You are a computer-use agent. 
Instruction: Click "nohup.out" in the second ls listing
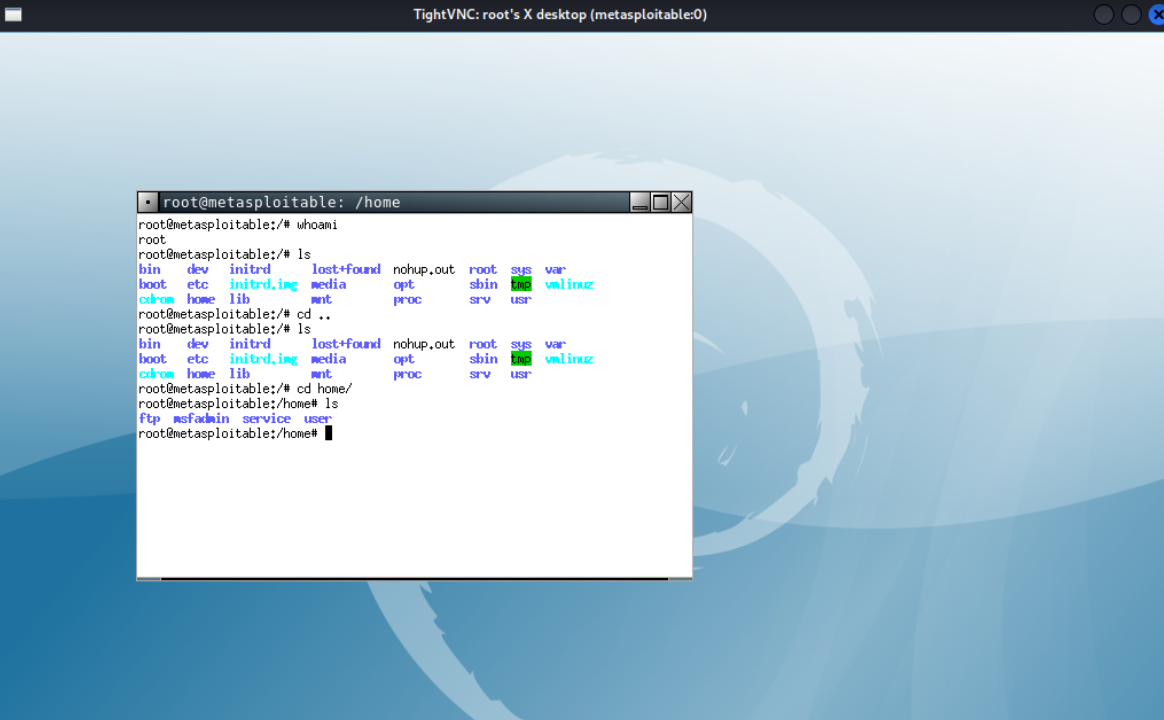[424, 344]
